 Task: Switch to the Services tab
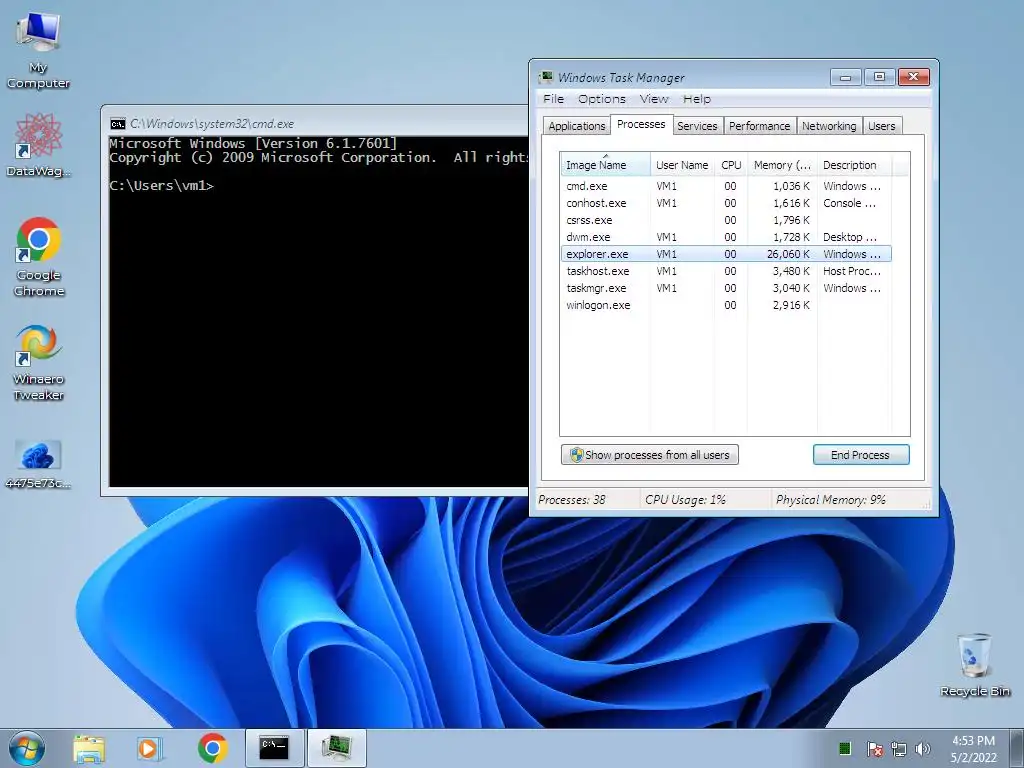pyautogui.click(x=697, y=126)
